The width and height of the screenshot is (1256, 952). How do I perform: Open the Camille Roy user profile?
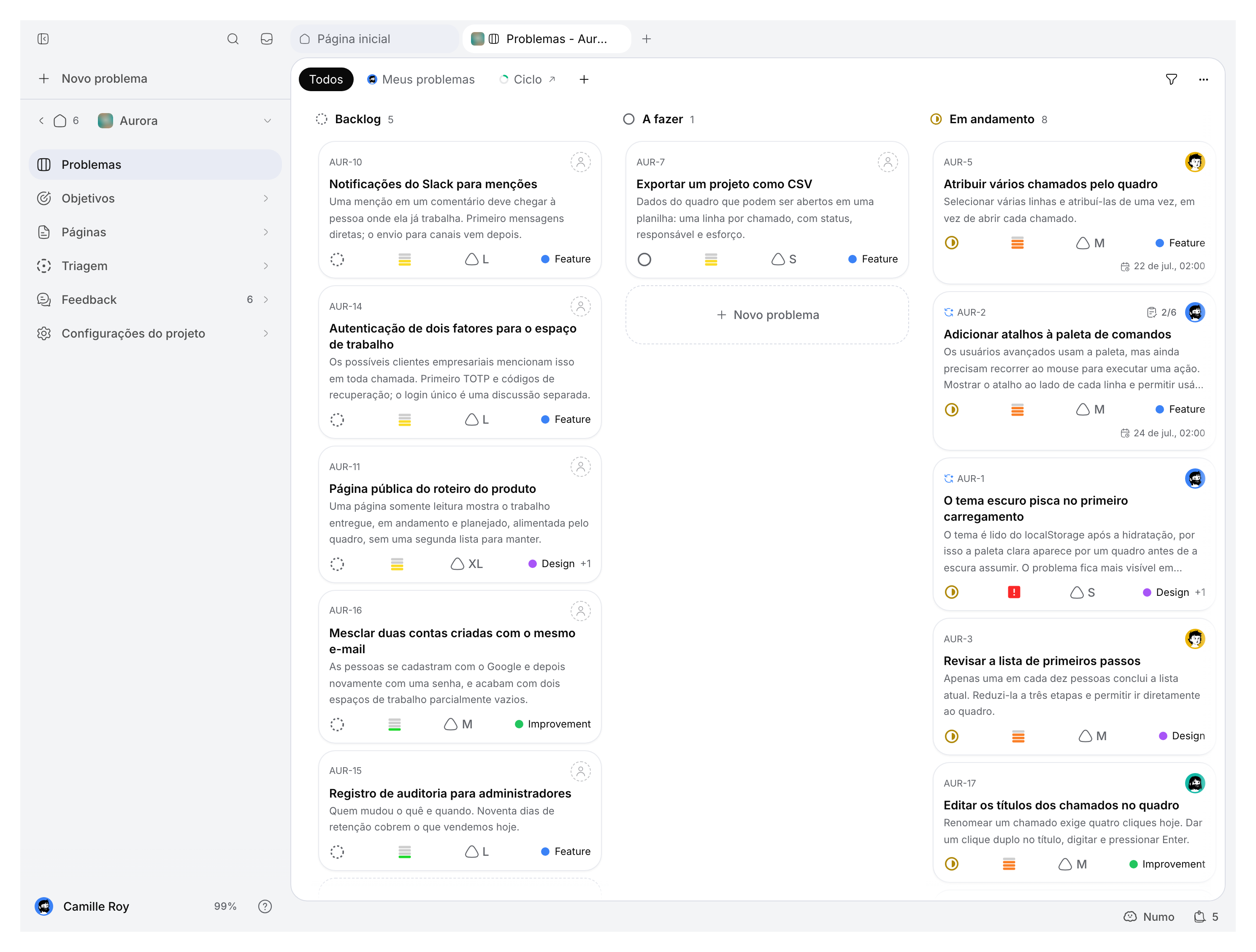pos(83,906)
